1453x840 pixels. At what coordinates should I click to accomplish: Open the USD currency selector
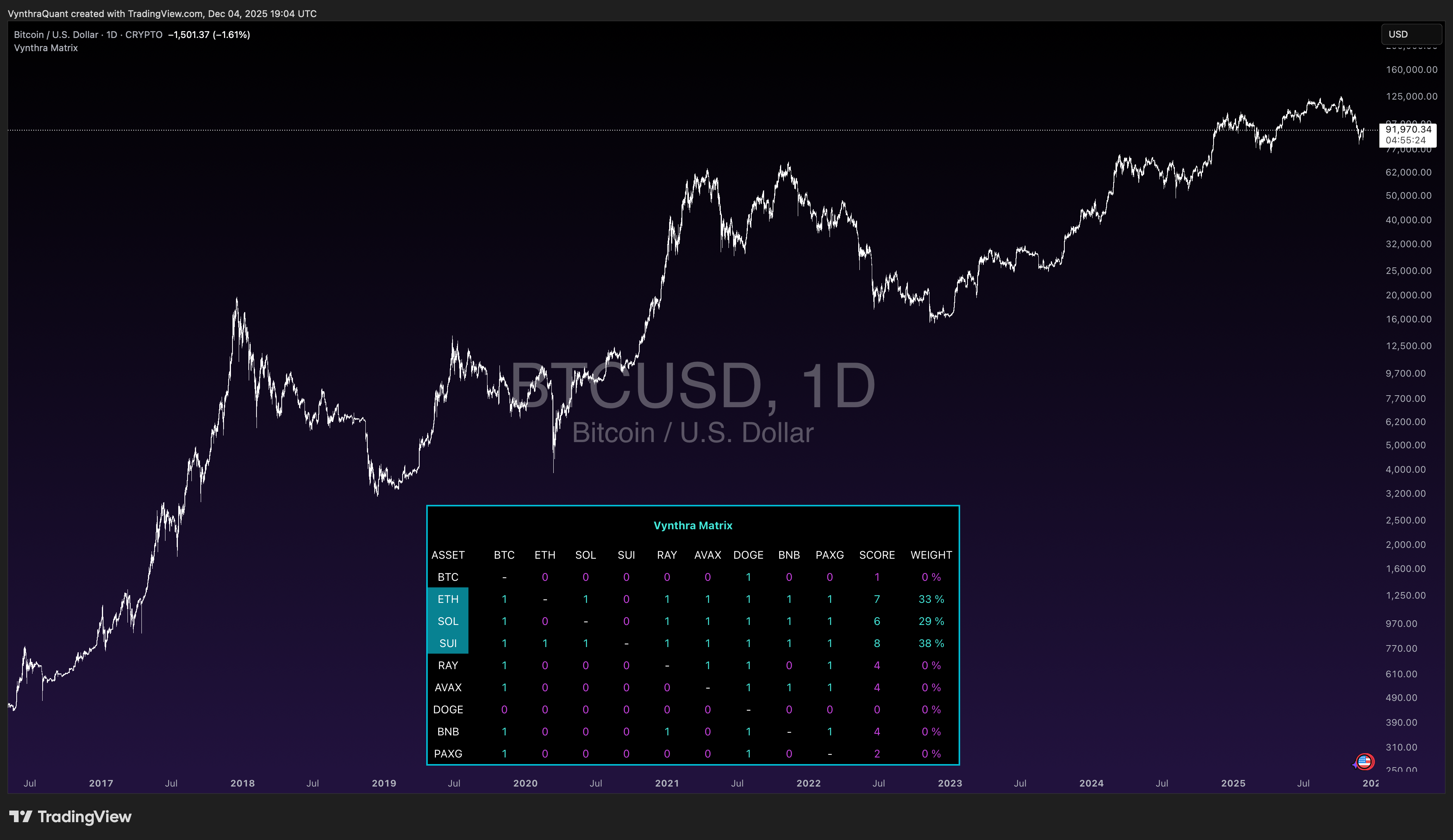(1411, 34)
